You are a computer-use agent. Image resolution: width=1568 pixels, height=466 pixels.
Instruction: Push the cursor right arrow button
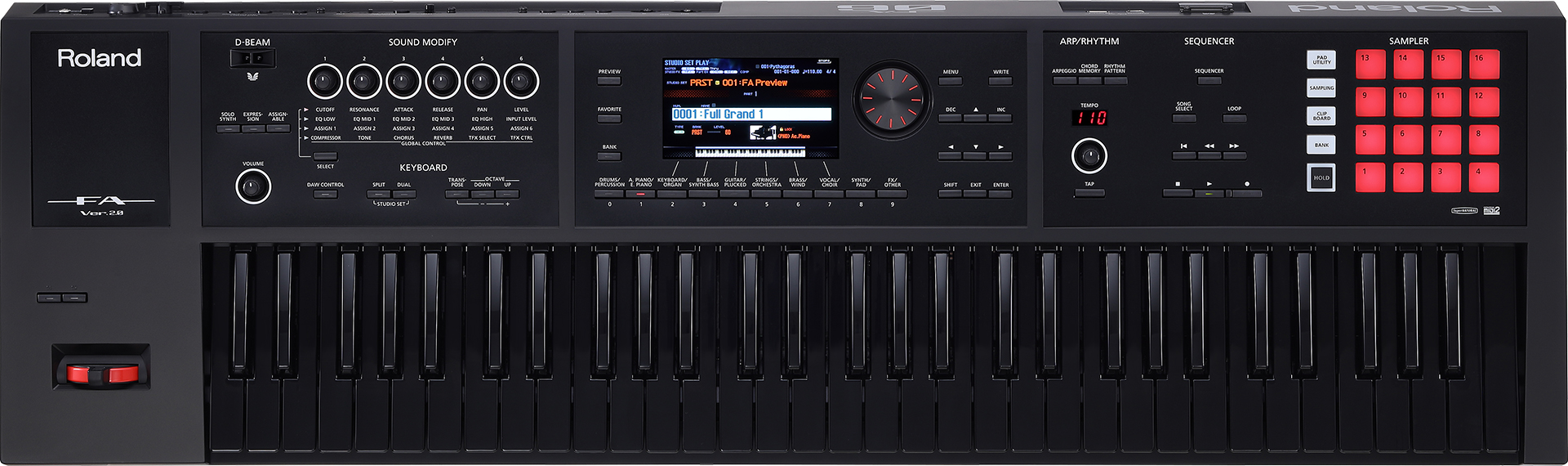point(1000,156)
